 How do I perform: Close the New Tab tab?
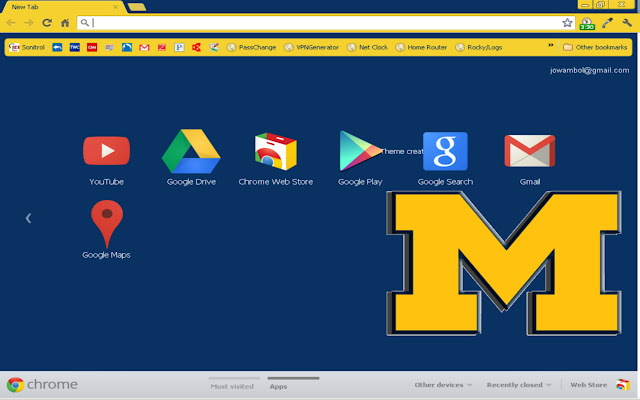(x=116, y=7)
